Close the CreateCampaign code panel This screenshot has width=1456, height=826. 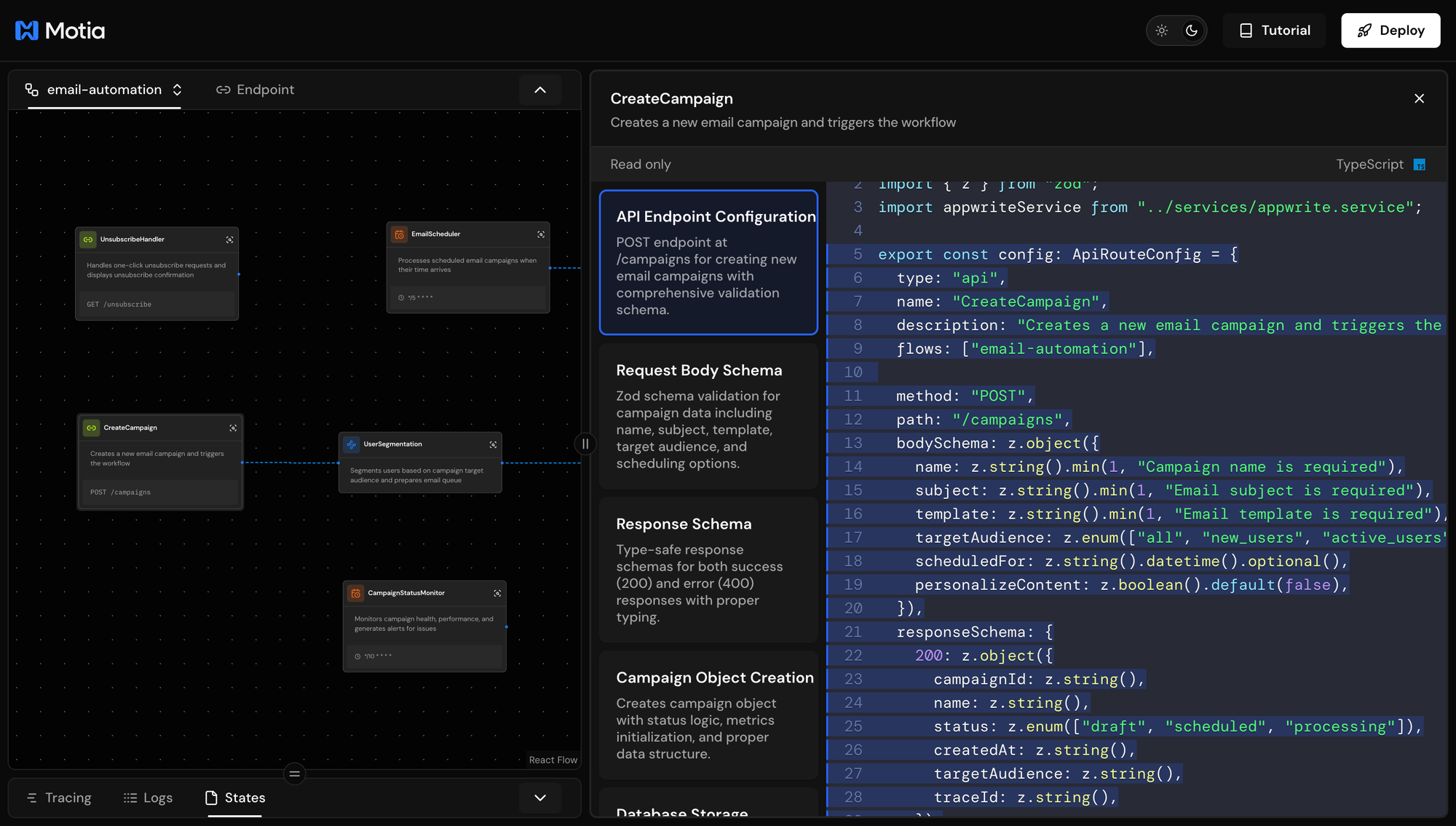pos(1419,98)
